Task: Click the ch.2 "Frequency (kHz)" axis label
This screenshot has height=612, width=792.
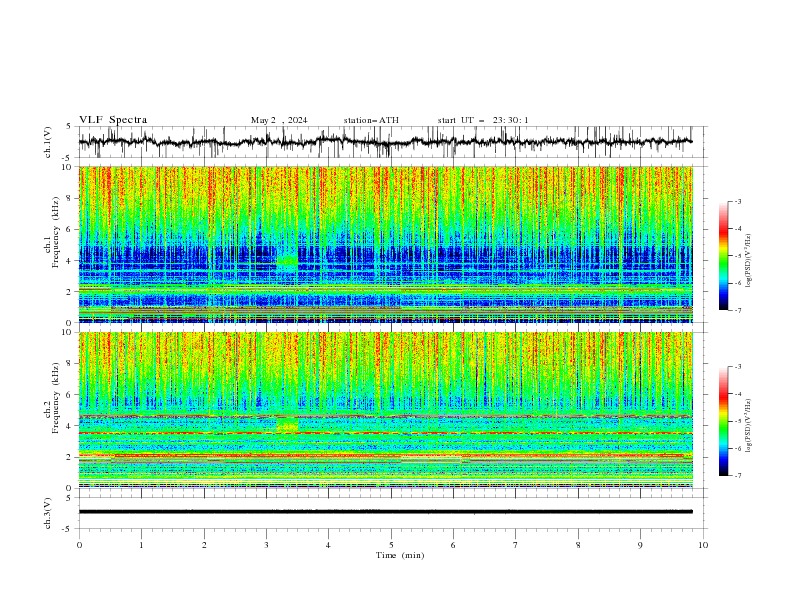Action: (x=55, y=398)
